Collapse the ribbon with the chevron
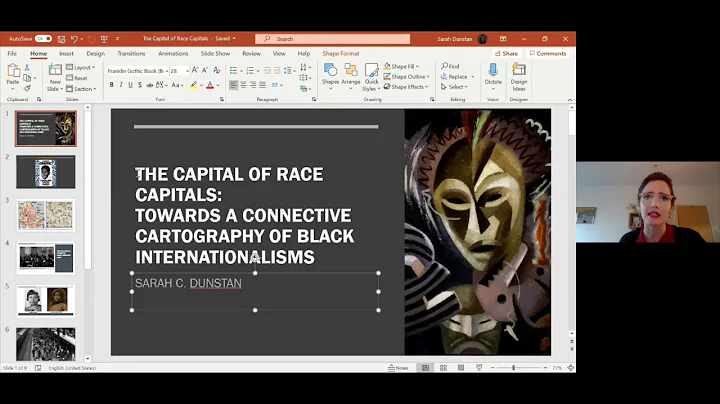The height and width of the screenshot is (404, 720). coord(570,100)
